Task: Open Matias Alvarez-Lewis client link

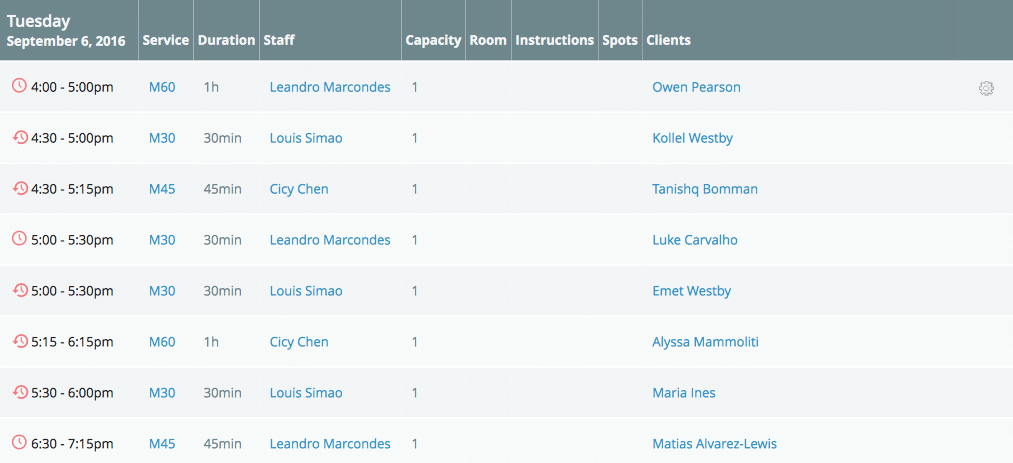Action: point(715,444)
